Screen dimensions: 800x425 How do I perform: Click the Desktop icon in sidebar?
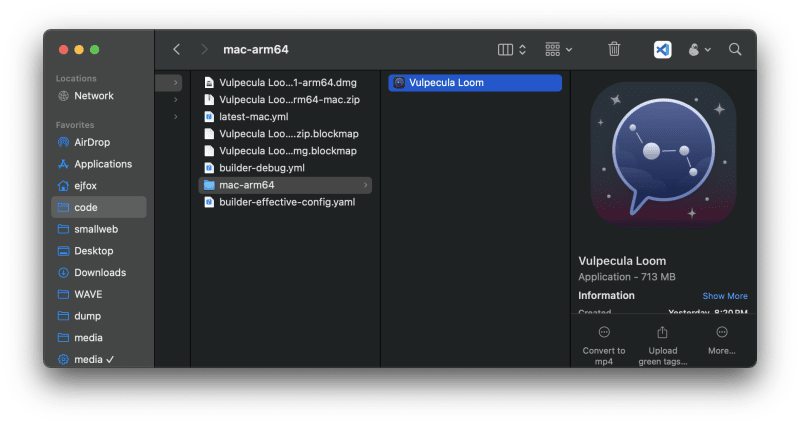(x=63, y=251)
